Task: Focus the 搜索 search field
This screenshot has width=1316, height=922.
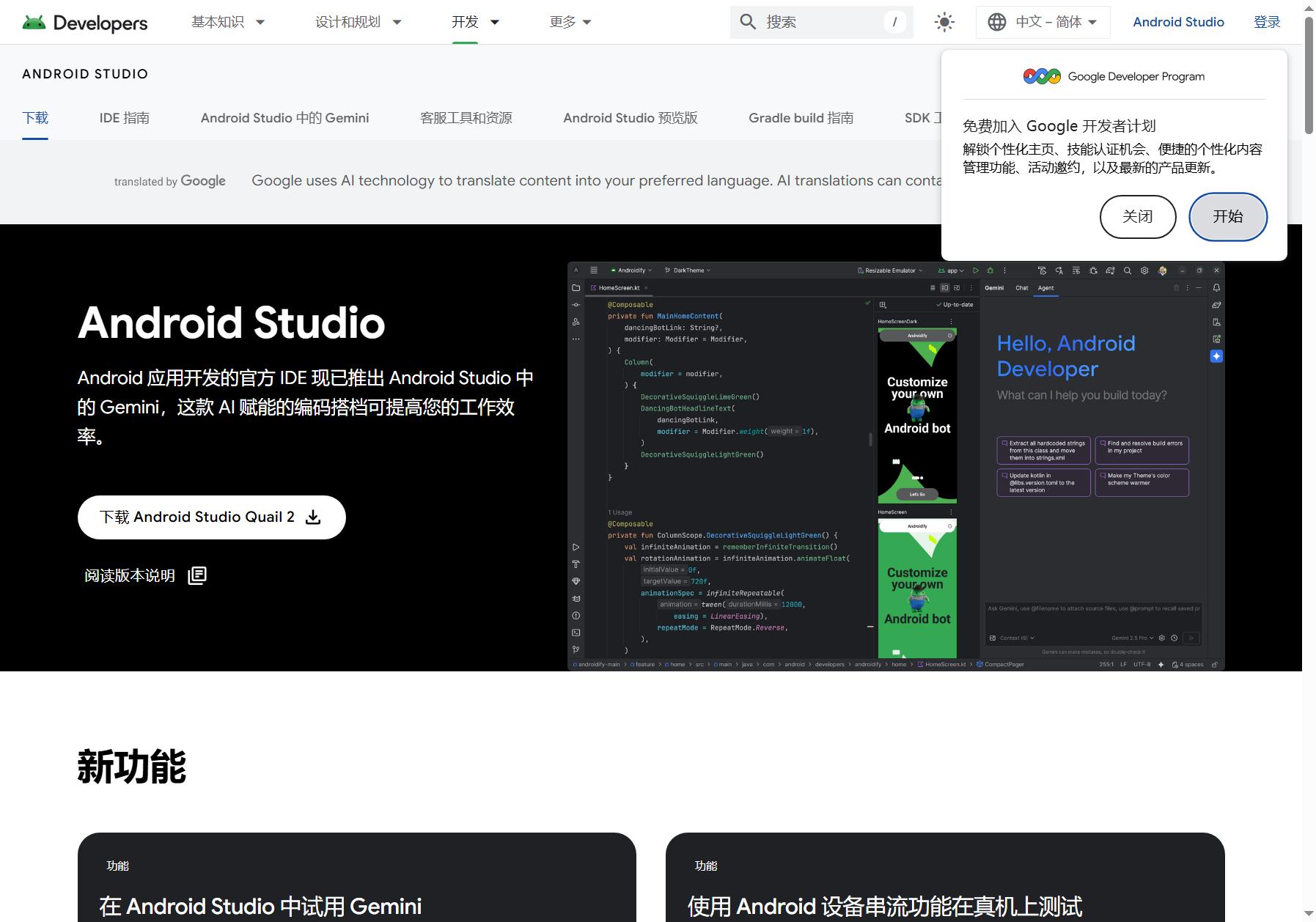Action: [x=821, y=22]
